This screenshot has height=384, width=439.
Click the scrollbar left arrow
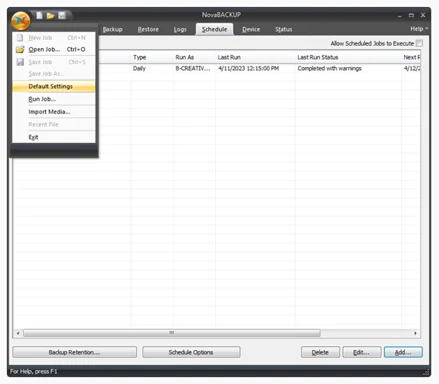click(18, 333)
